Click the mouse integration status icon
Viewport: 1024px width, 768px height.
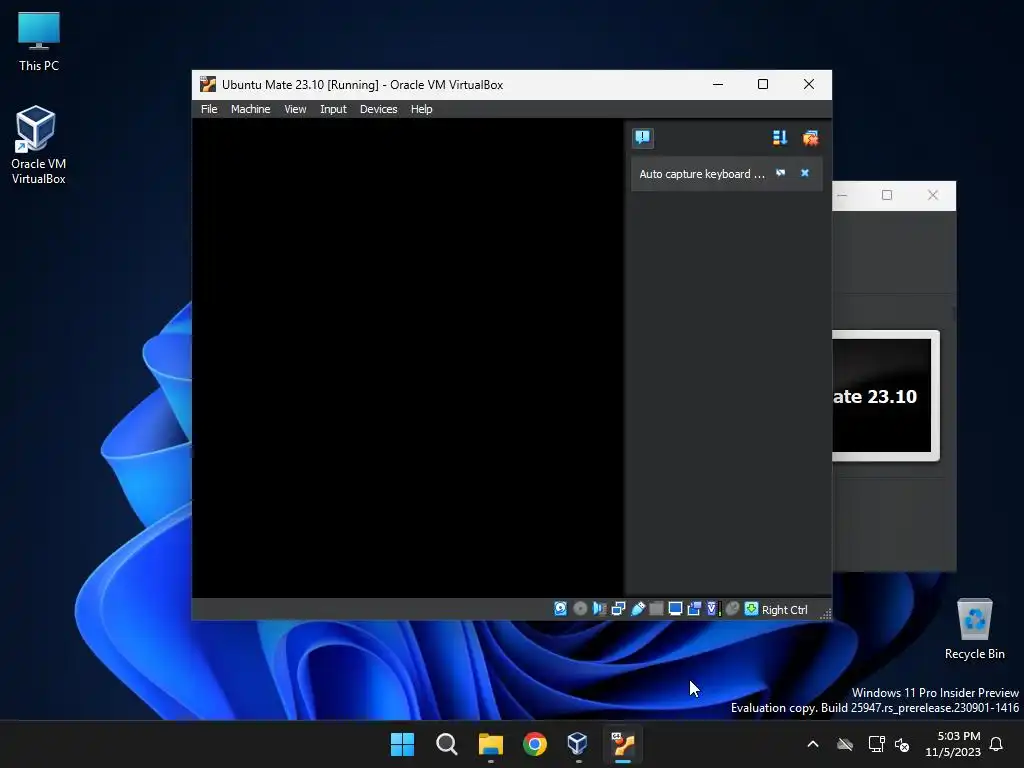click(x=732, y=609)
